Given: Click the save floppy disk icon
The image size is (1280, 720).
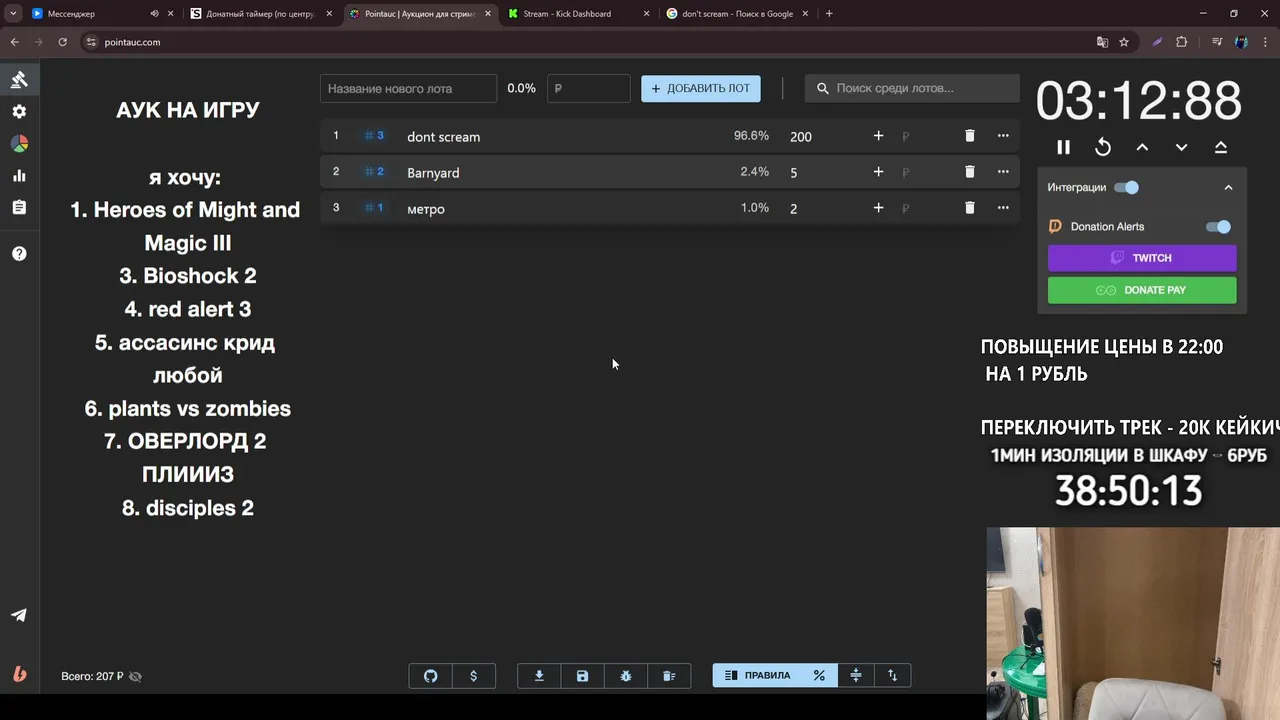Looking at the screenshot, I should coord(582,676).
